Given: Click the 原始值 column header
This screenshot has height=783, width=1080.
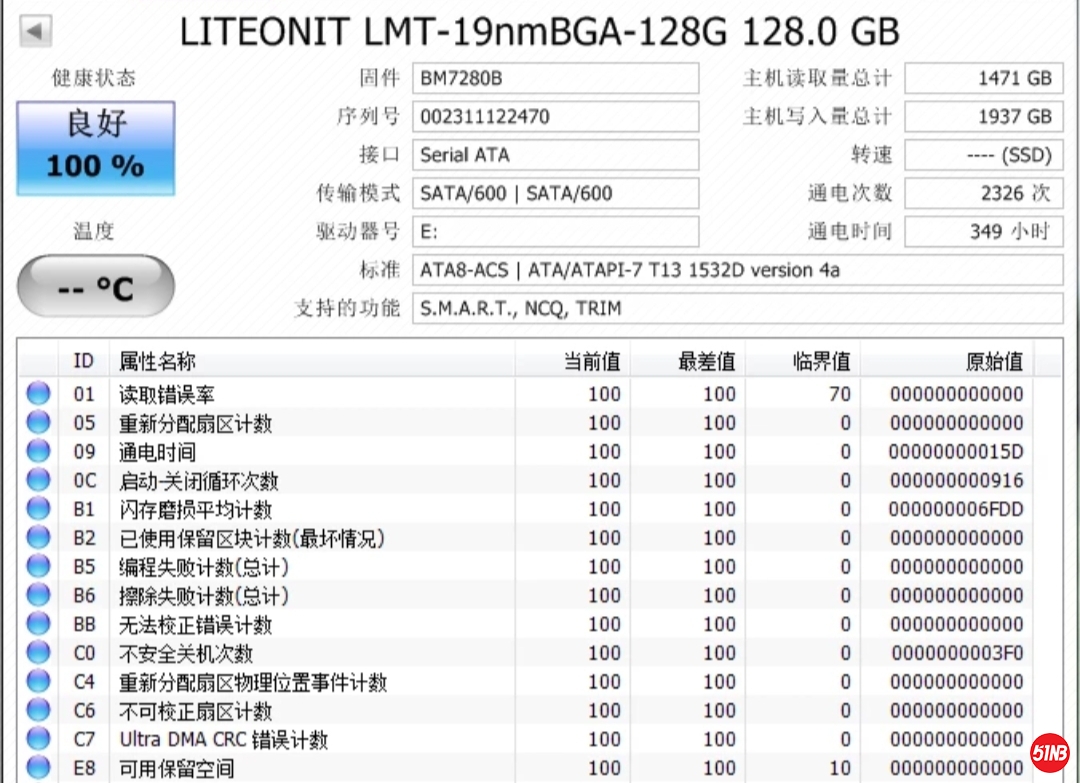Looking at the screenshot, I should coord(993,361).
